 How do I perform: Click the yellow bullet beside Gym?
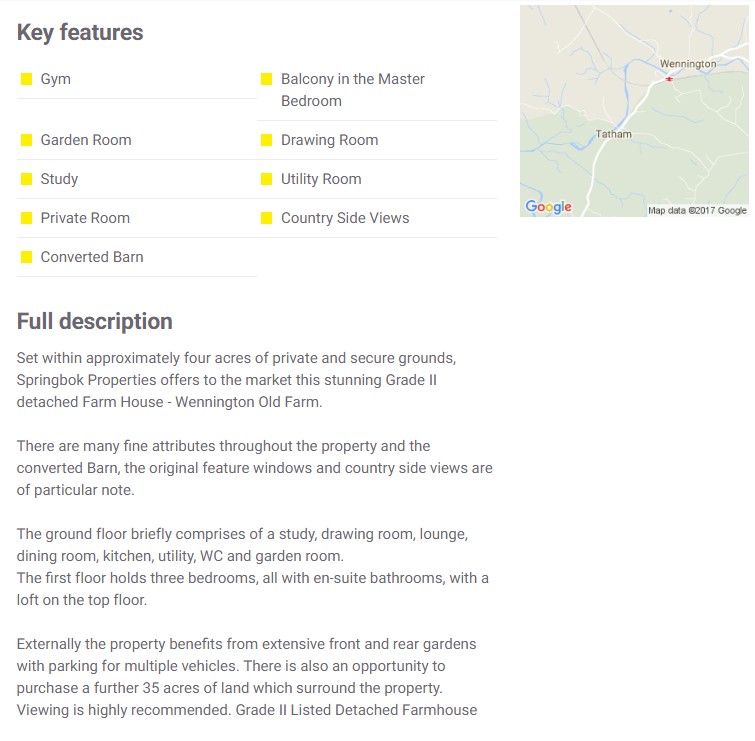tap(26, 79)
